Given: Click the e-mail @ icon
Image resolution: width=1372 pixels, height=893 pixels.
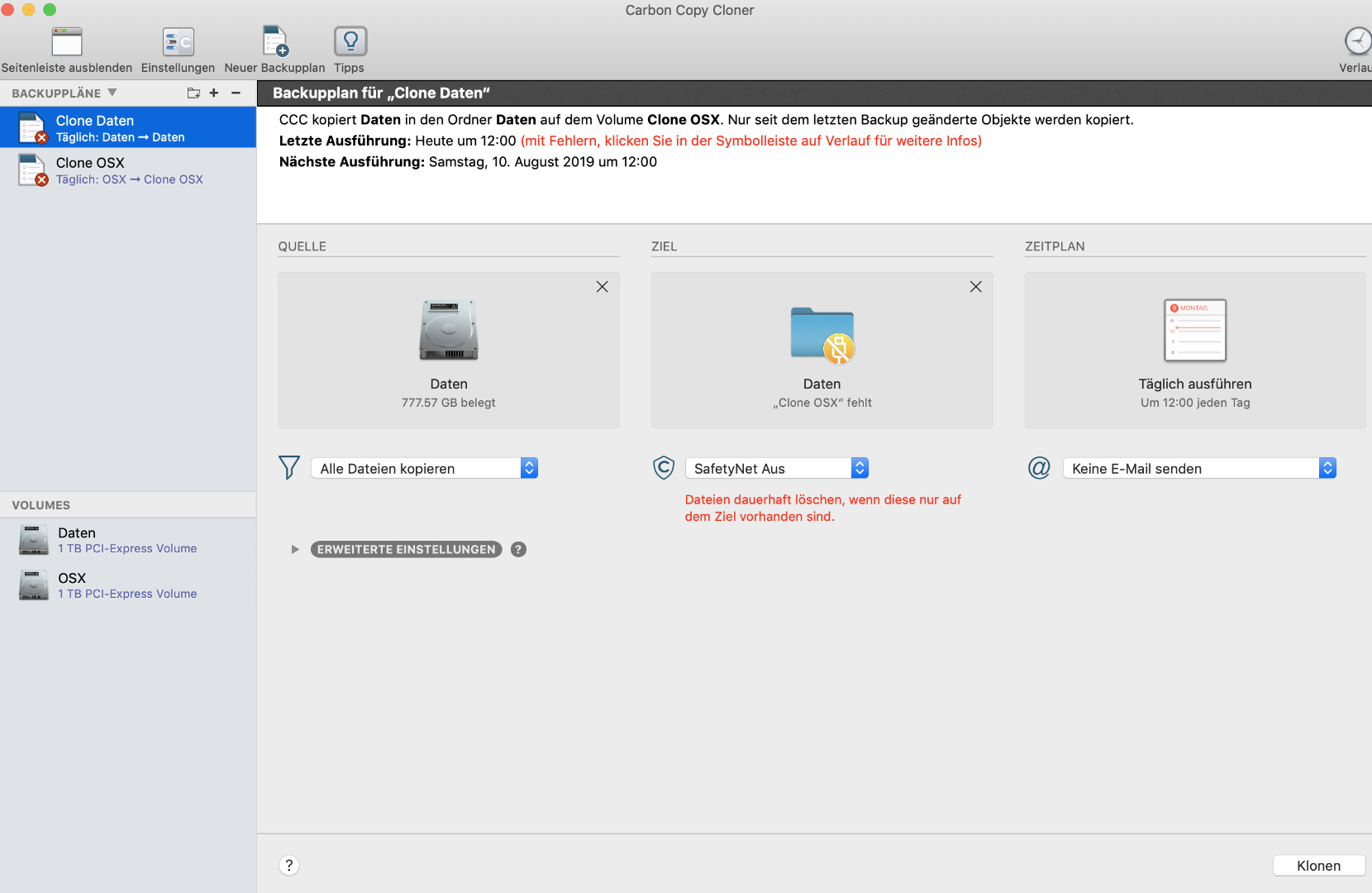Looking at the screenshot, I should pos(1039,468).
